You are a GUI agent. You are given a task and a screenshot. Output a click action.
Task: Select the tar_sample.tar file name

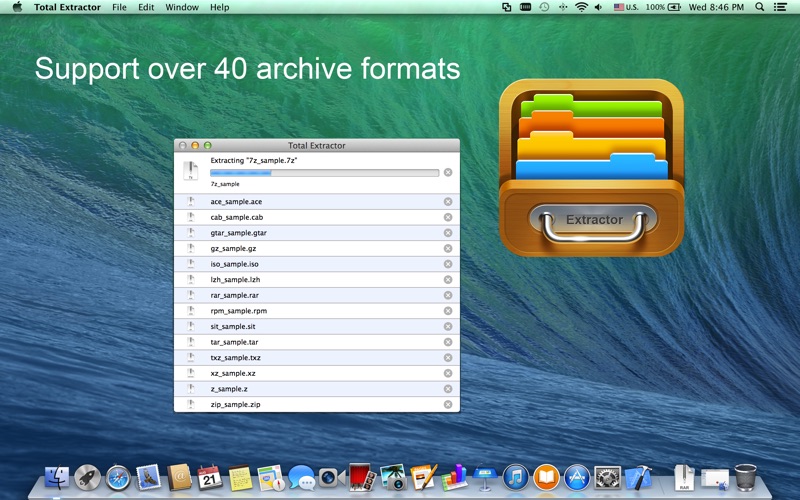pyautogui.click(x=234, y=342)
